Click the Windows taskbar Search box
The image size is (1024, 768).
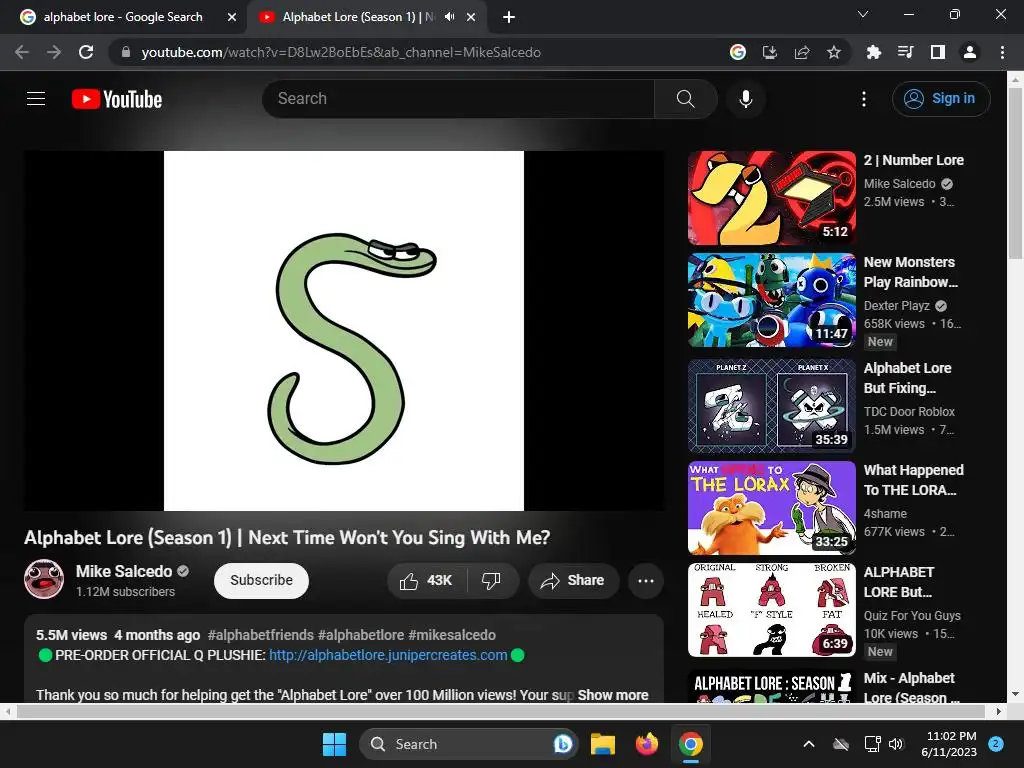468,744
